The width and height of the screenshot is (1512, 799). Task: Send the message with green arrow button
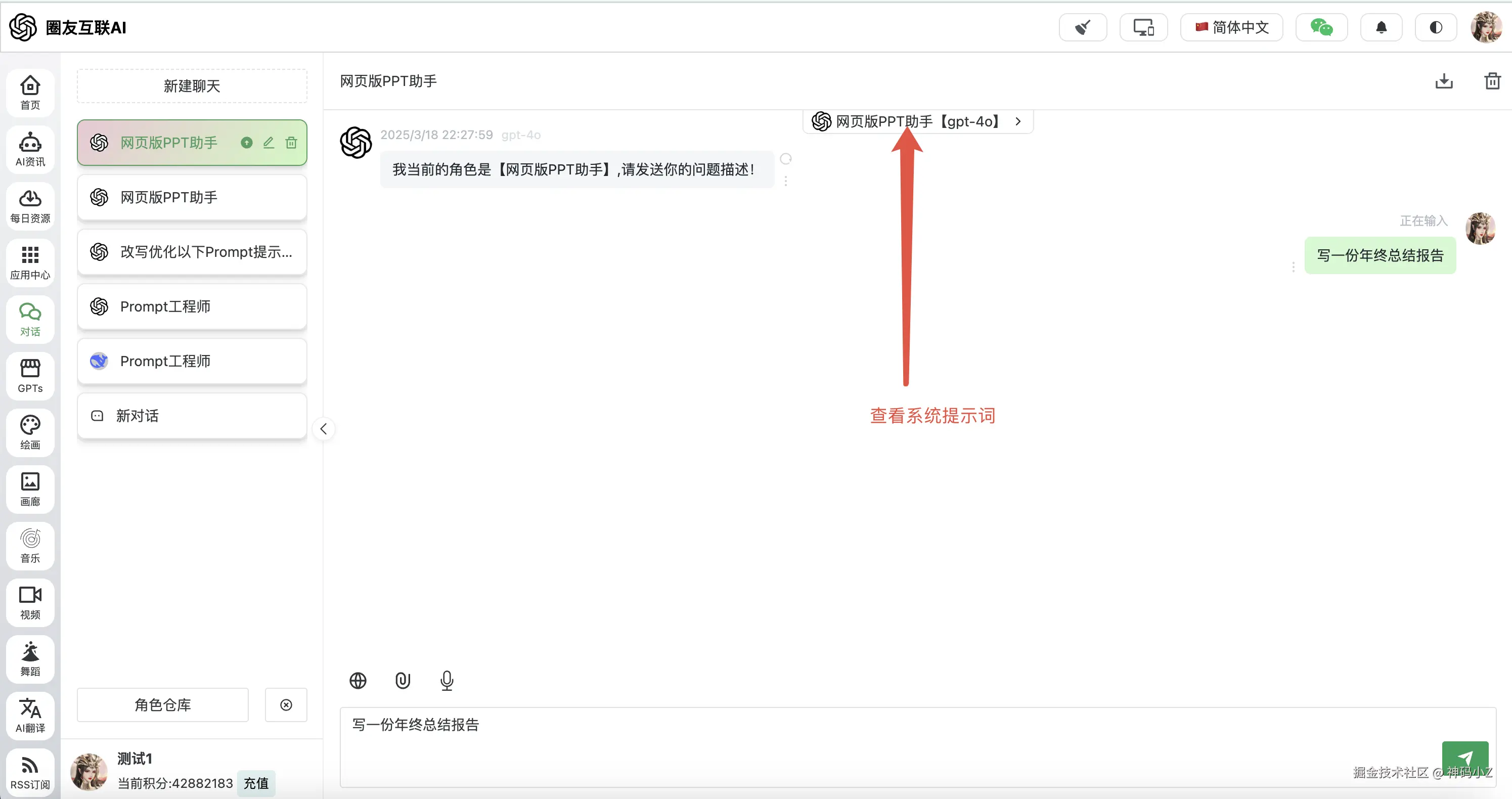pos(1464,758)
